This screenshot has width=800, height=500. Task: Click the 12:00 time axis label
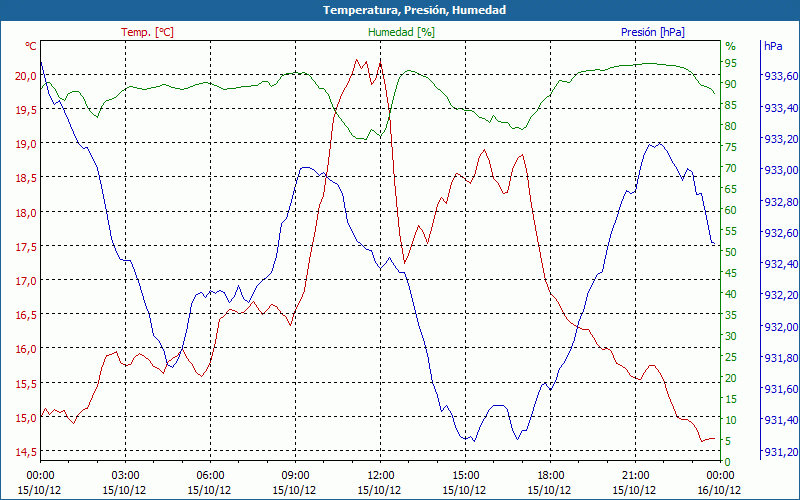point(380,476)
